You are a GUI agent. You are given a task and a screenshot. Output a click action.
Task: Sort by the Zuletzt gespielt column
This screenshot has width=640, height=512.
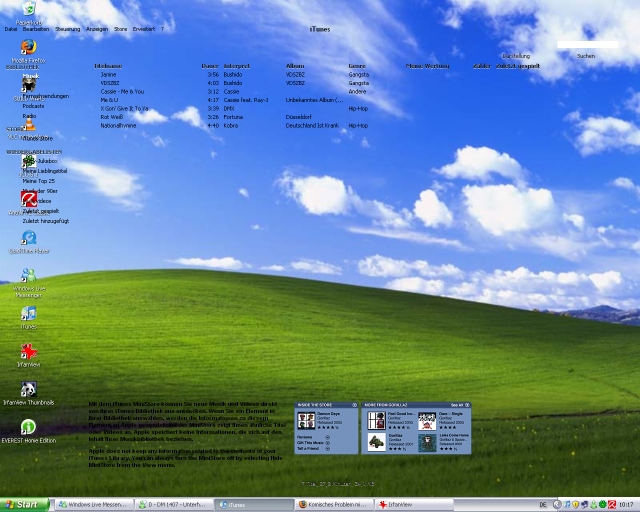tap(518, 66)
